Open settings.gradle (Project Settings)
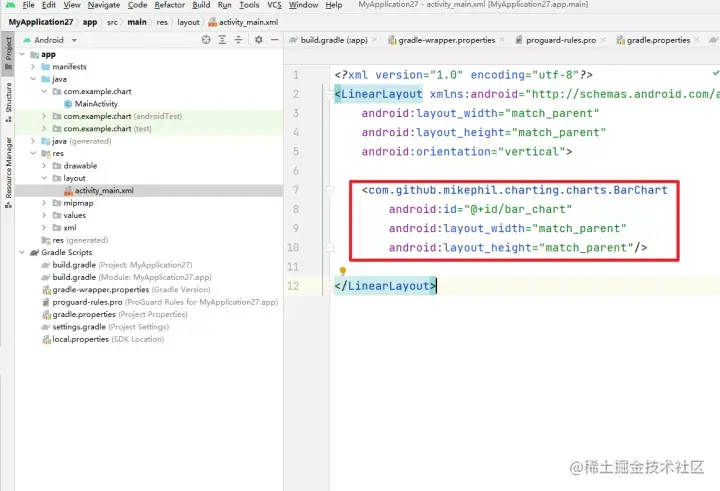Viewport: 720px width, 491px height. [105, 327]
